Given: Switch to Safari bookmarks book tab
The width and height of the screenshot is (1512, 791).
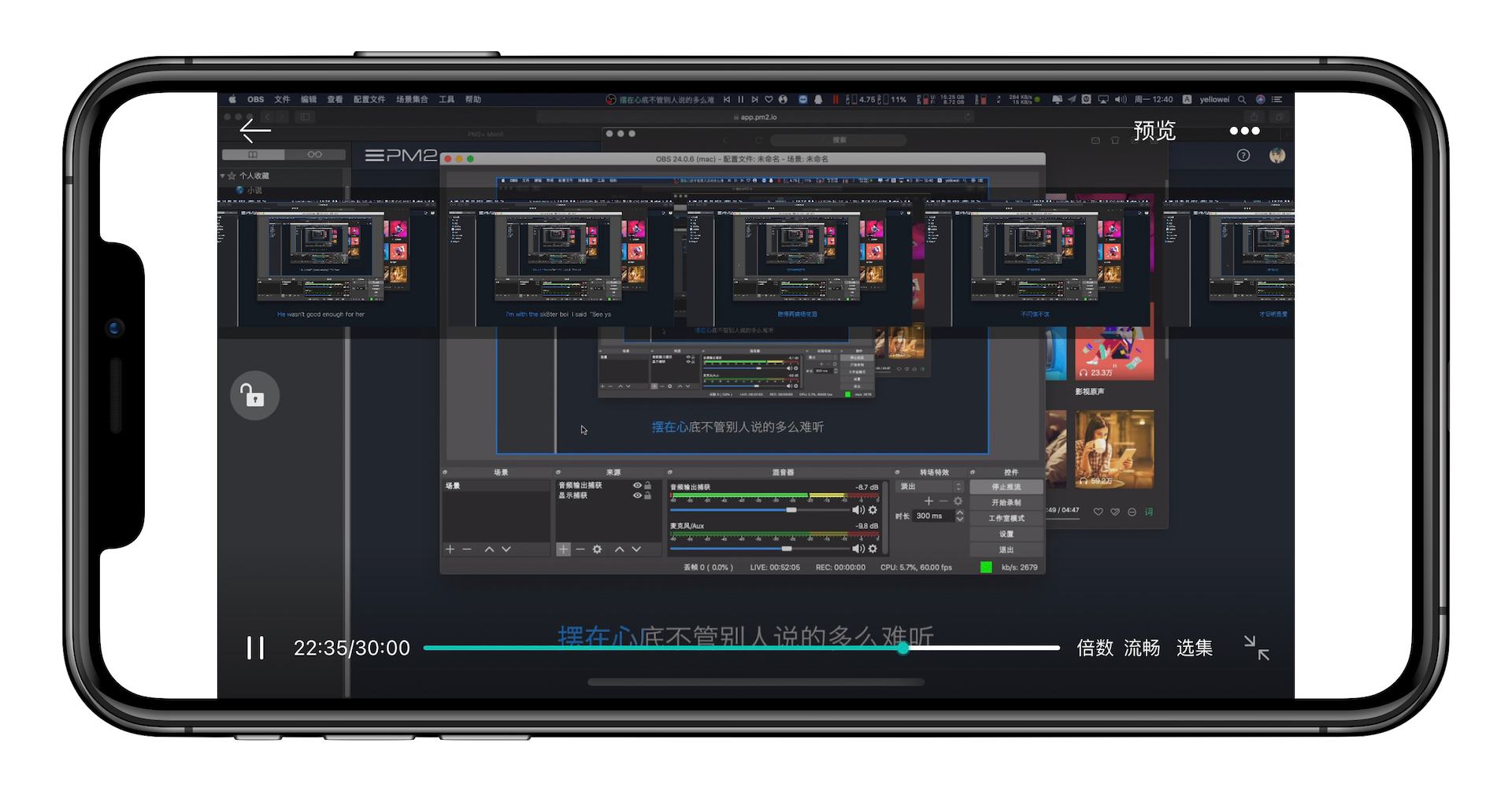Looking at the screenshot, I should tap(253, 154).
